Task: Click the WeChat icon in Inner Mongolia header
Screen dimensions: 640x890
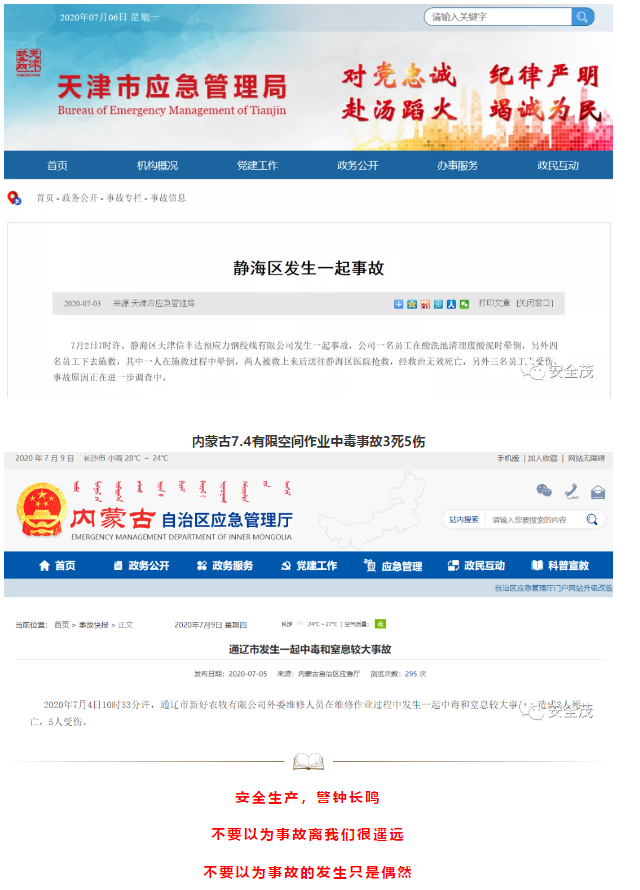Action: point(544,490)
